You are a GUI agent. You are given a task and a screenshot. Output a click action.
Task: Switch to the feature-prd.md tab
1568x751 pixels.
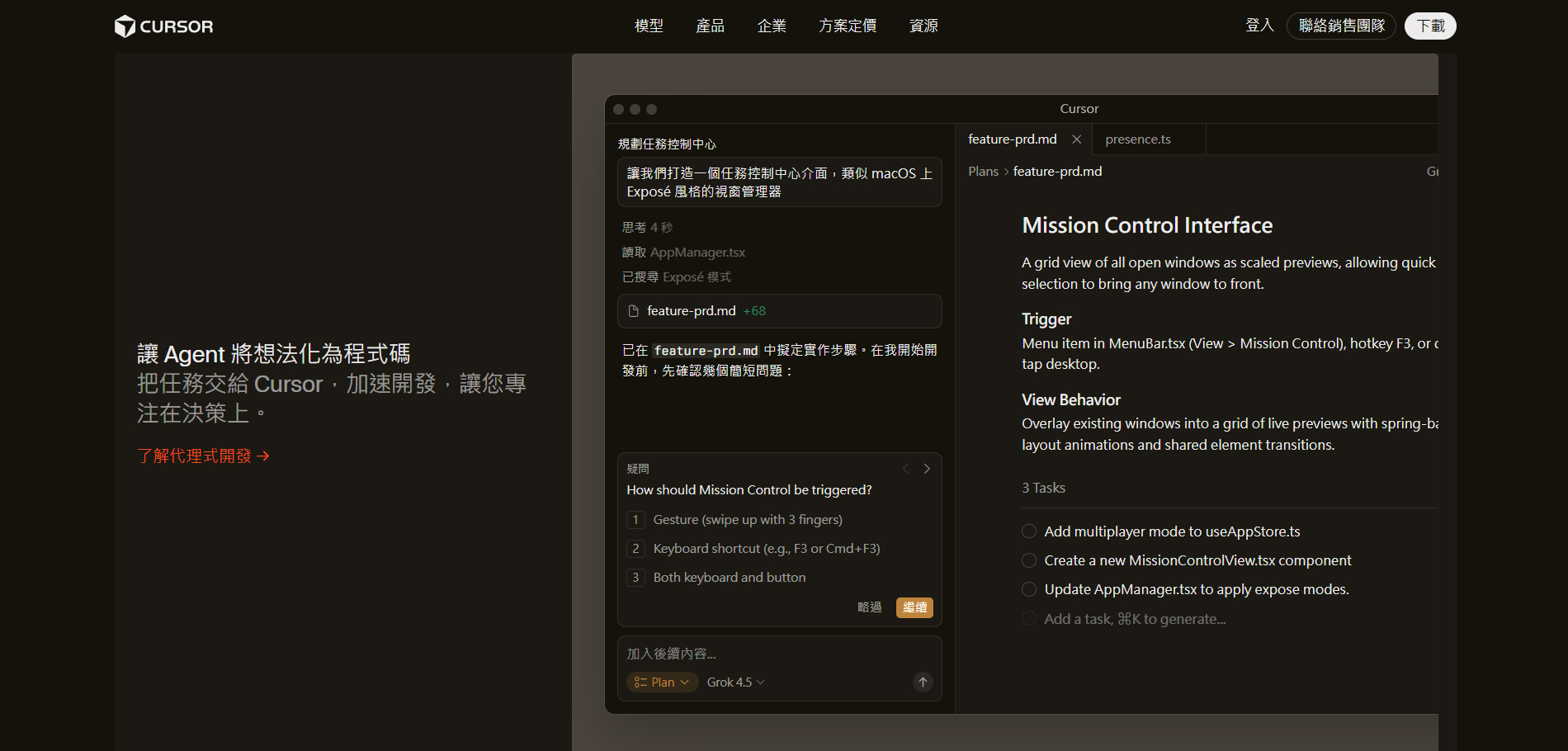1013,139
